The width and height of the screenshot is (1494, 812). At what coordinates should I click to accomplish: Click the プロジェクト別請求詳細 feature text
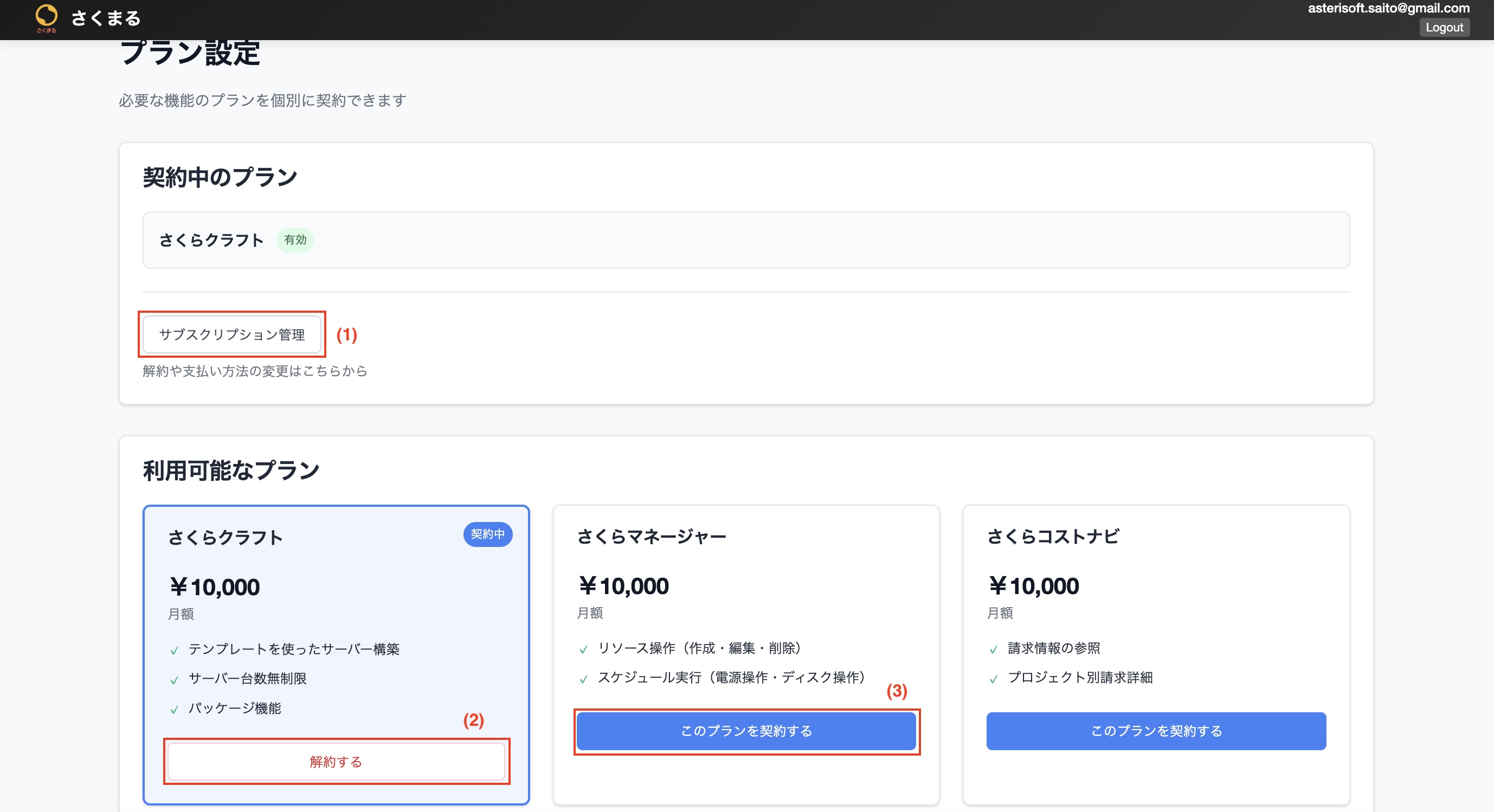click(x=1080, y=678)
